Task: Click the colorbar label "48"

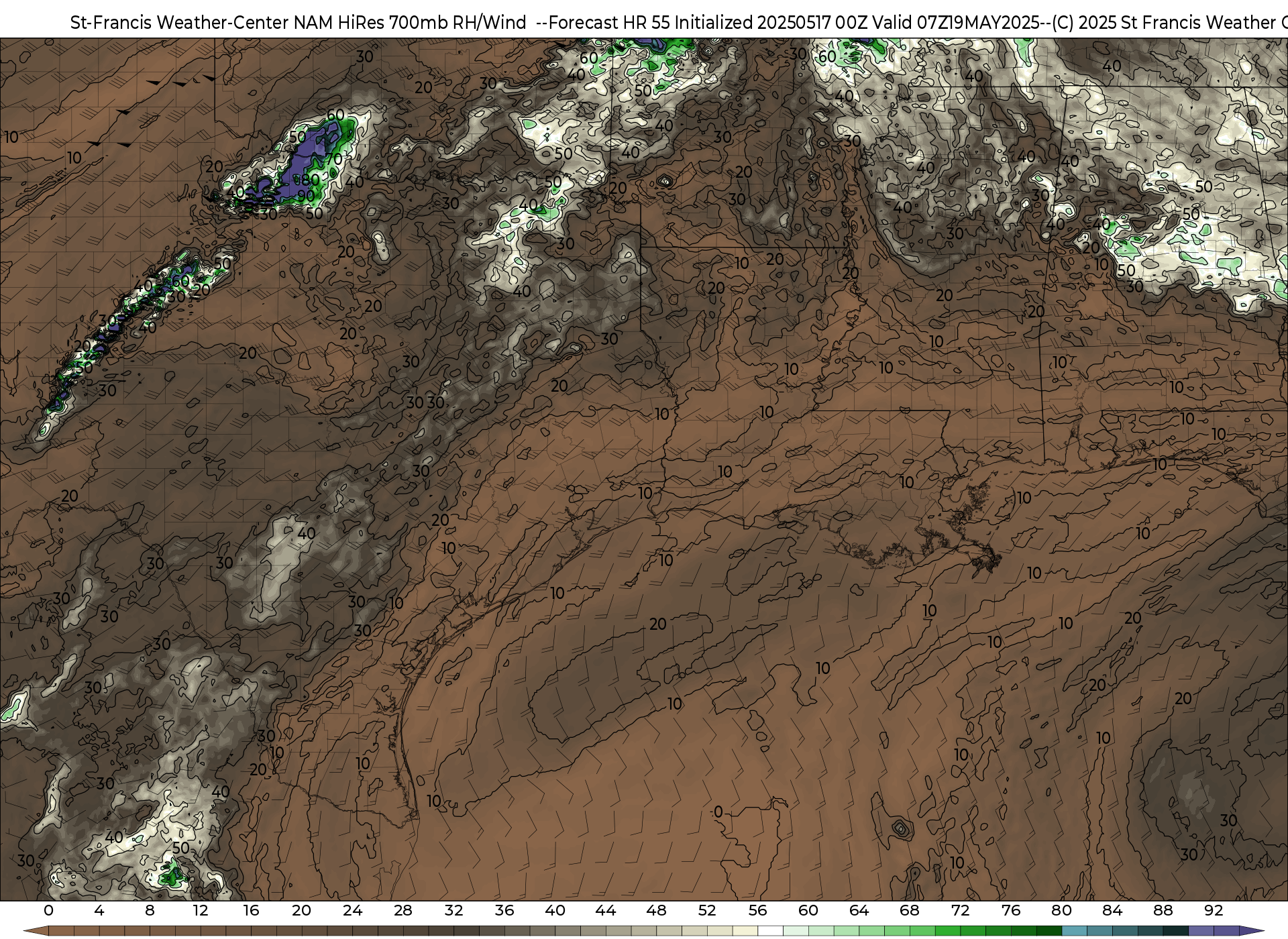Action: coord(656,910)
